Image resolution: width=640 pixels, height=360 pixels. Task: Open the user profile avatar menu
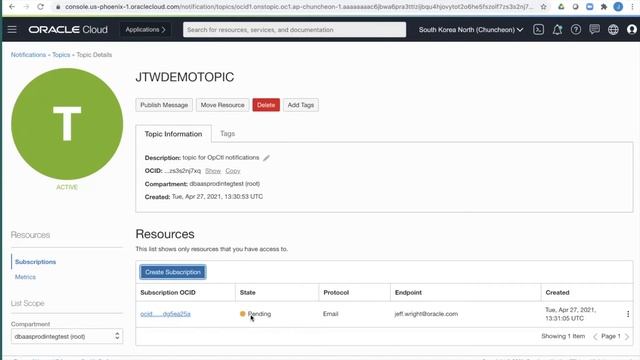point(631,29)
